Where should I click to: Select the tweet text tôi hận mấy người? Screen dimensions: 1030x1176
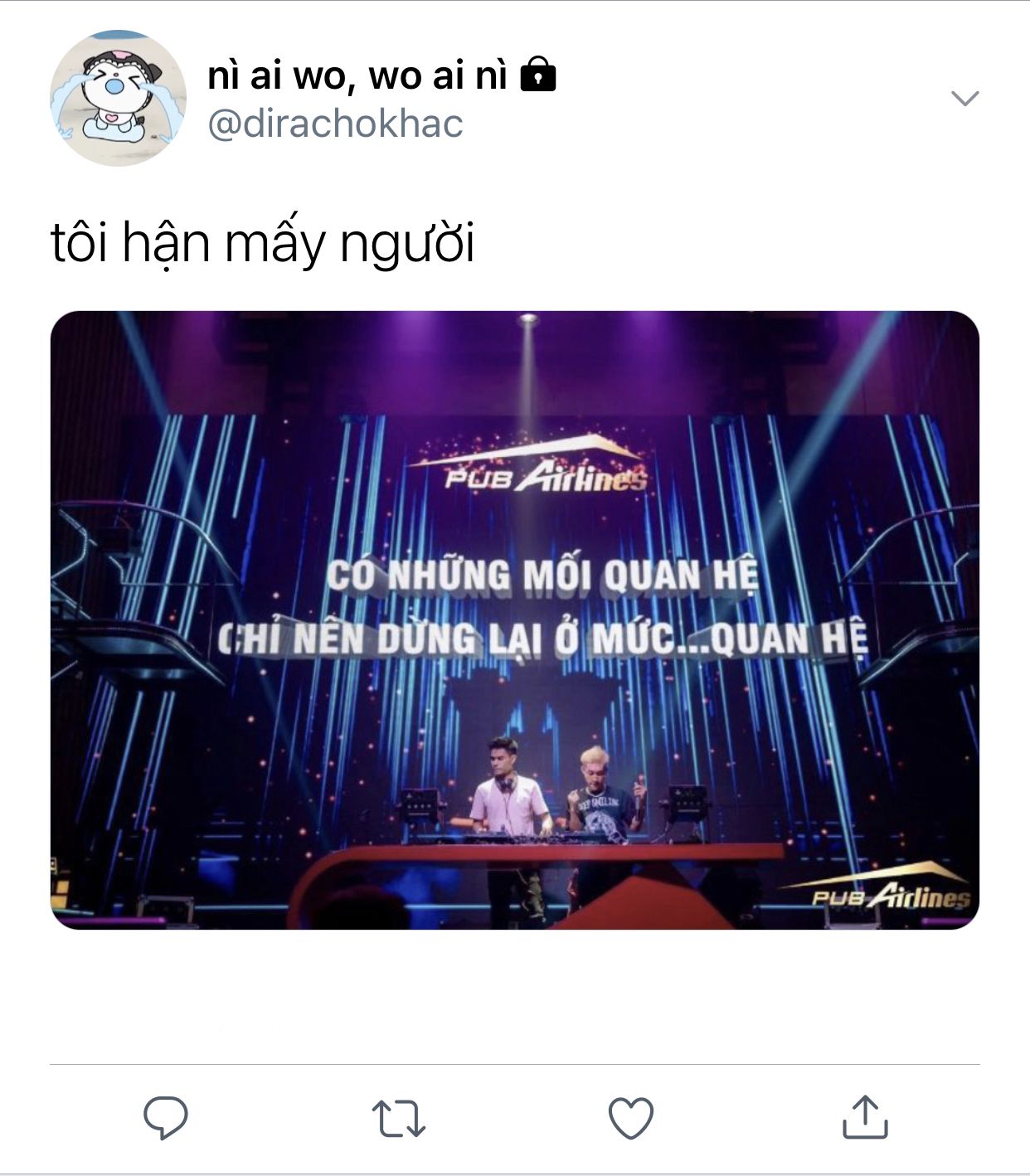[x=263, y=243]
